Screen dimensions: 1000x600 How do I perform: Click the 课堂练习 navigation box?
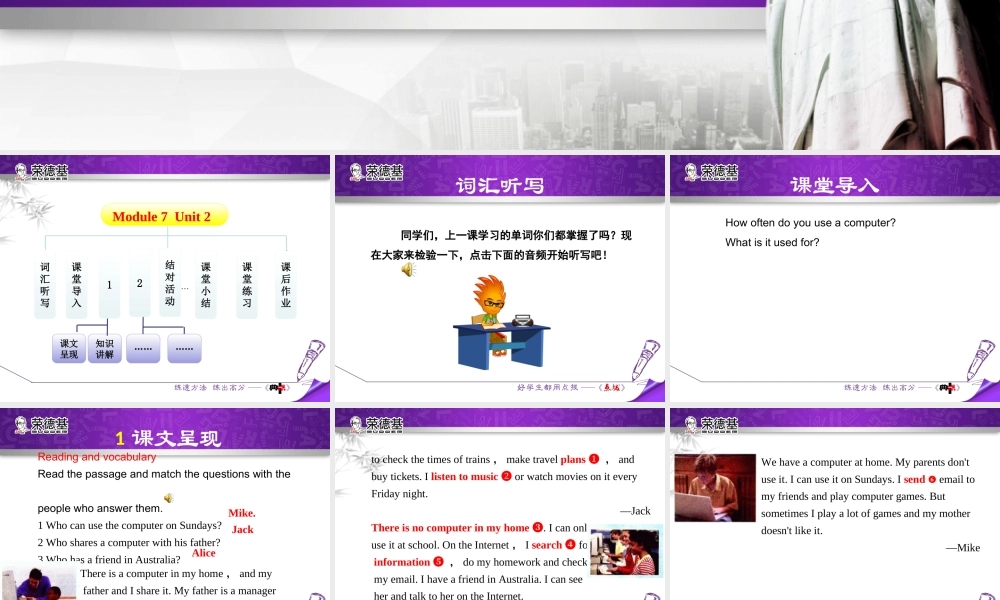point(247,286)
